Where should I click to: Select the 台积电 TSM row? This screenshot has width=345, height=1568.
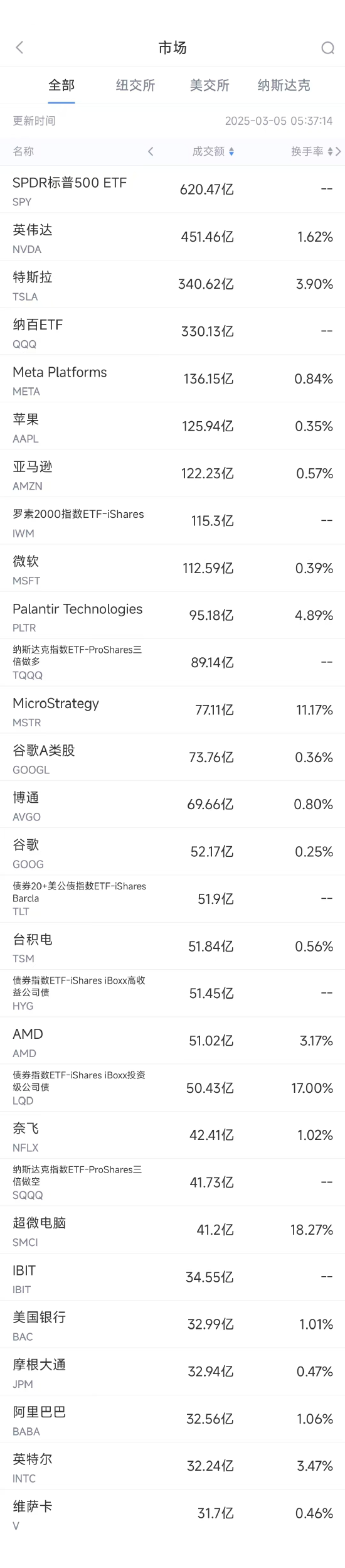click(172, 947)
